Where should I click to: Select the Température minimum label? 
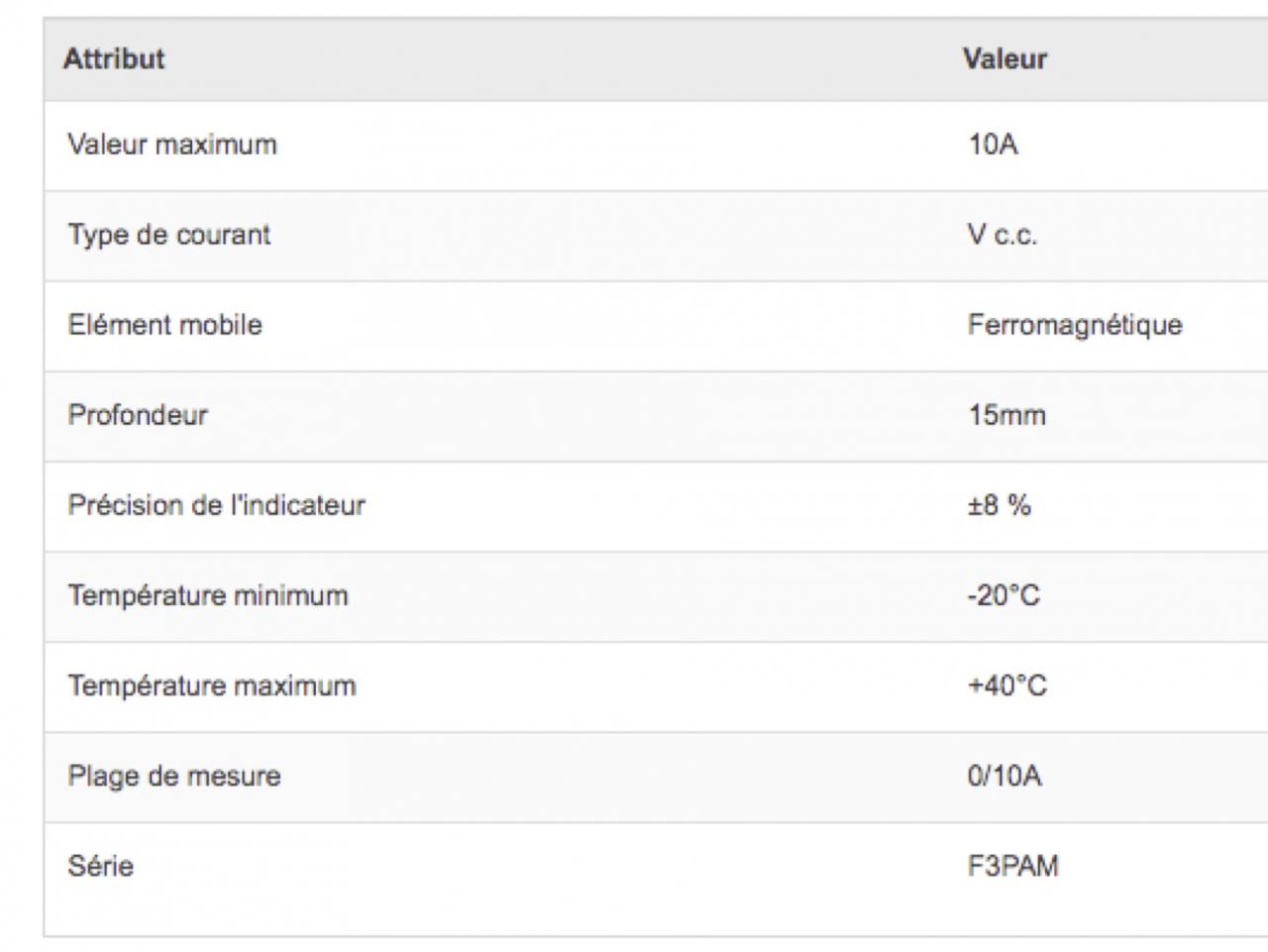click(x=208, y=595)
